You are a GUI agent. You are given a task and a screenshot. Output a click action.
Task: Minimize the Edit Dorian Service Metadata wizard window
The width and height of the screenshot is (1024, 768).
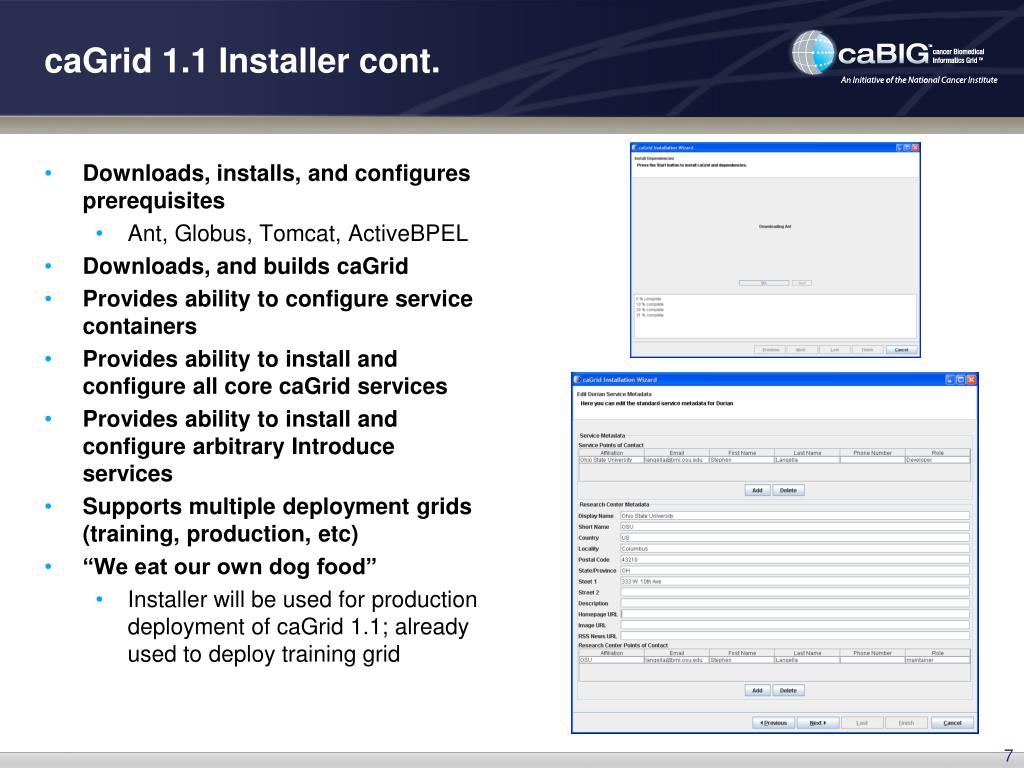tap(950, 379)
